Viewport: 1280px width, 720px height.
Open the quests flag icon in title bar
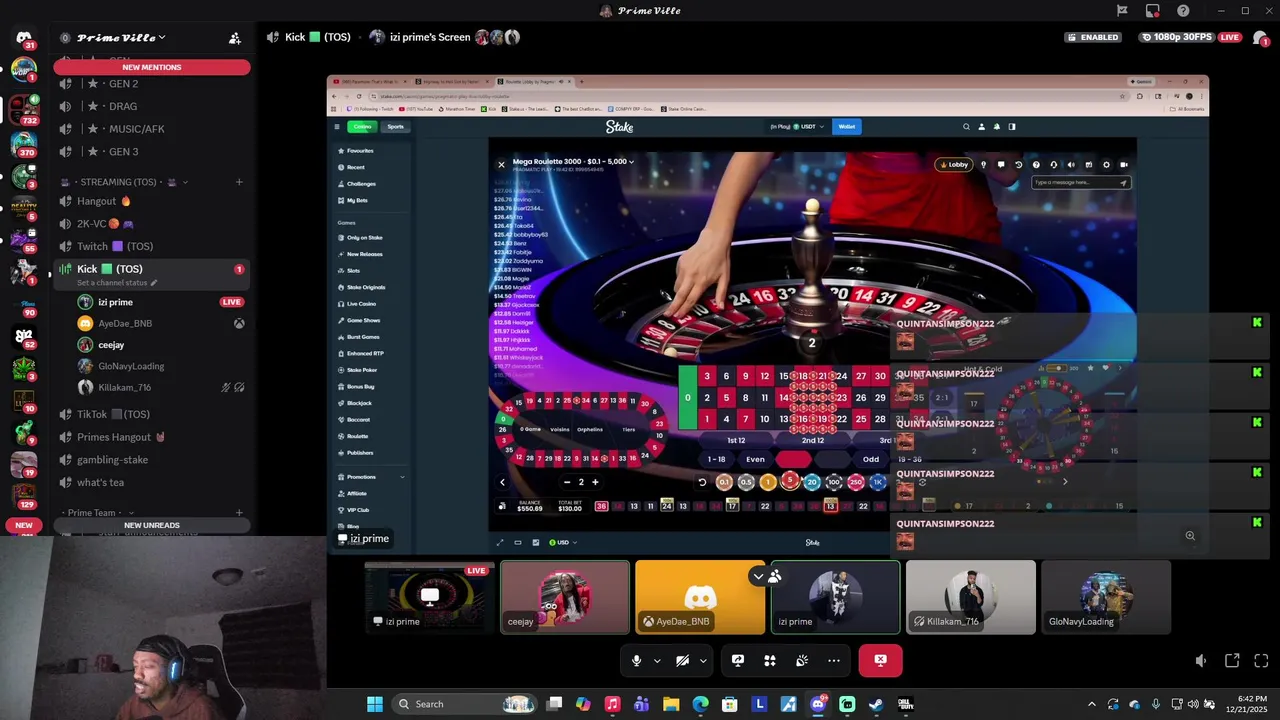click(1122, 11)
